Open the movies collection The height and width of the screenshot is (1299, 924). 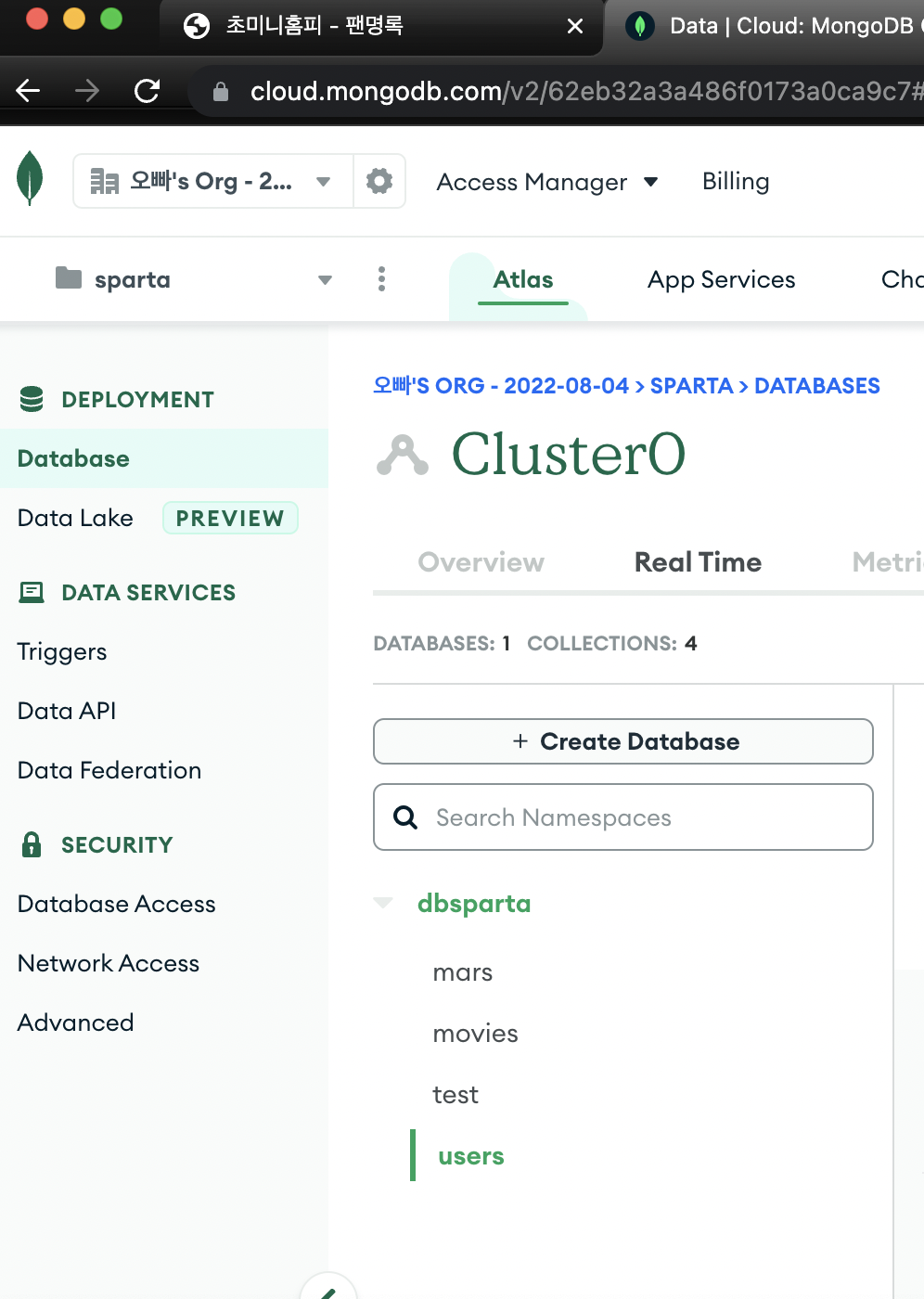(x=475, y=1034)
